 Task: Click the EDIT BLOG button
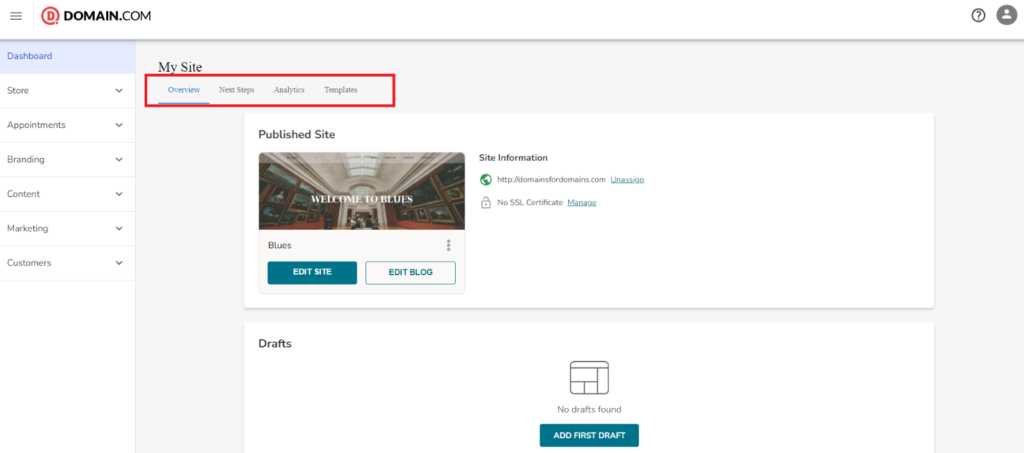tap(410, 273)
